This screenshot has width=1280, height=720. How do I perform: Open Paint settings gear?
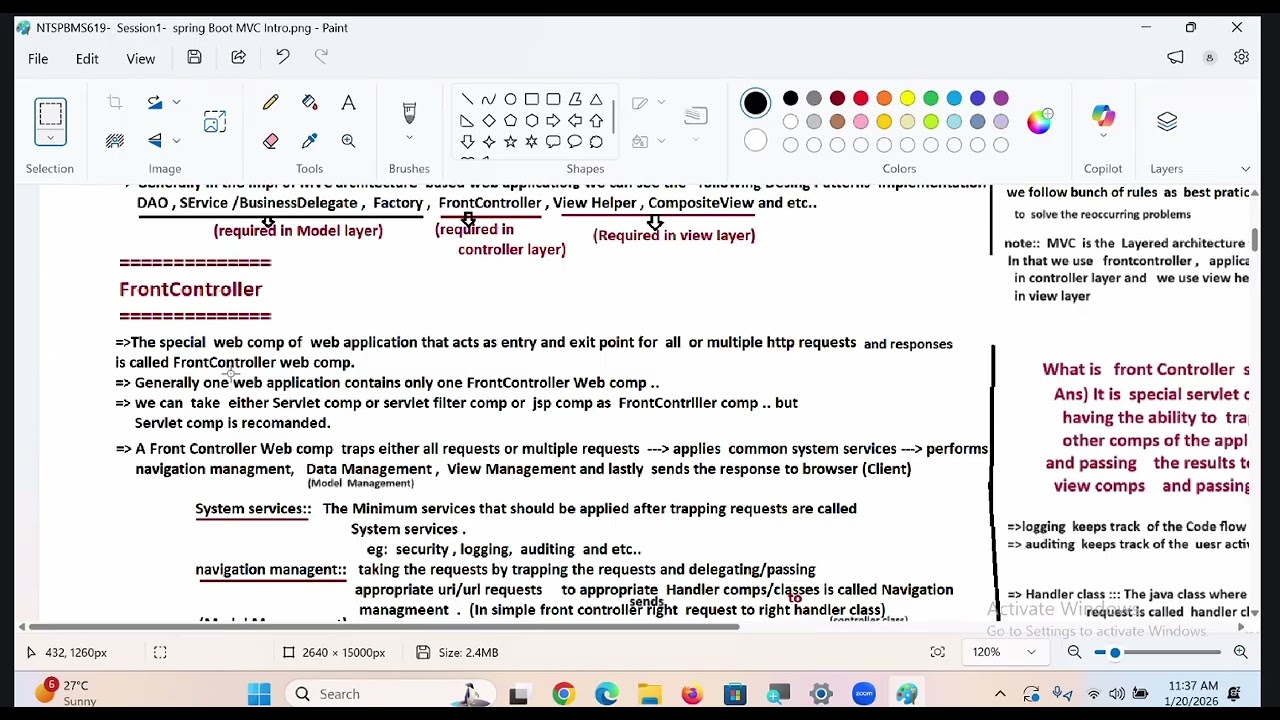[x=1241, y=58]
